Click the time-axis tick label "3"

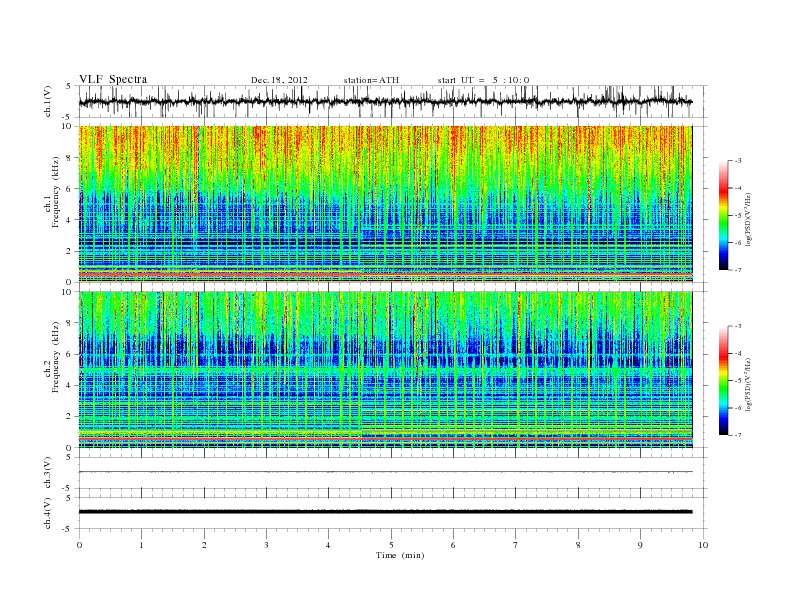(266, 545)
